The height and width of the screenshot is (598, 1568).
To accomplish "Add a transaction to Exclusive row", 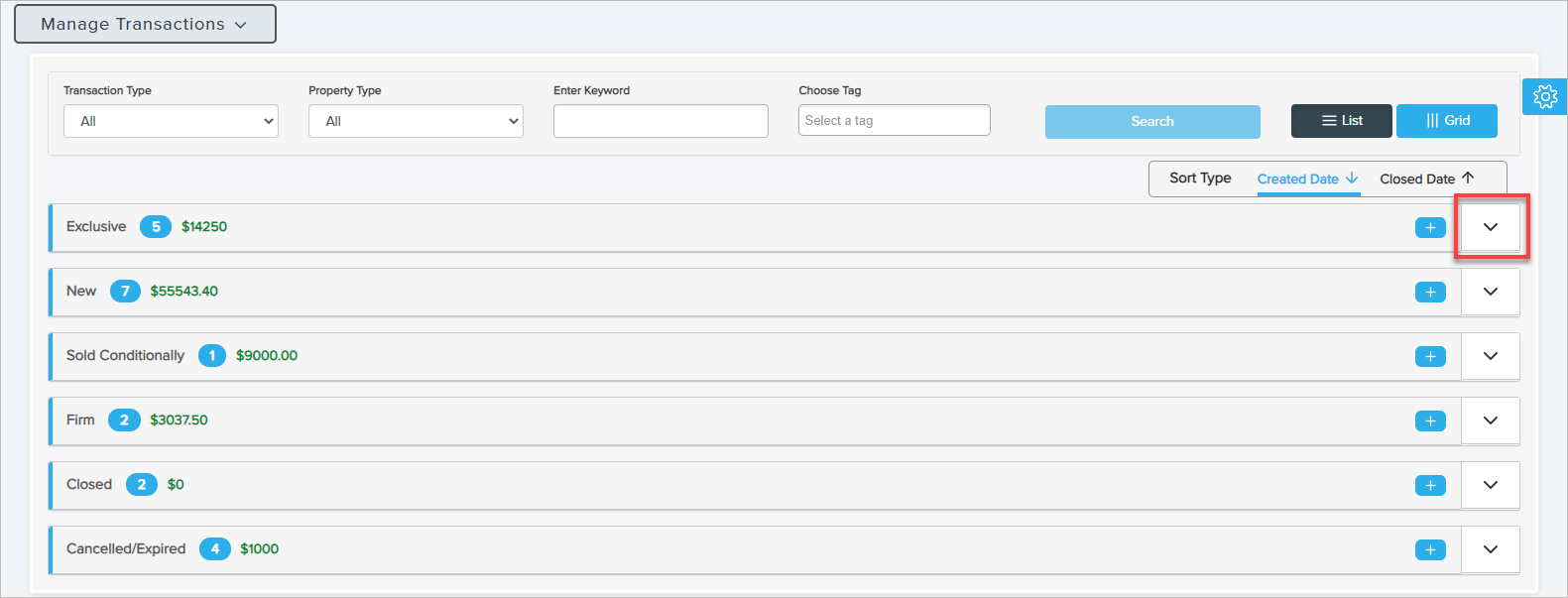I will tap(1429, 228).
